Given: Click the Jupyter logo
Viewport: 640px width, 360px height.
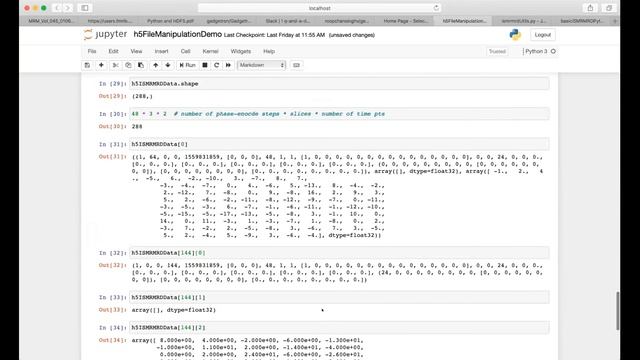Looking at the screenshot, I should coord(105,35).
